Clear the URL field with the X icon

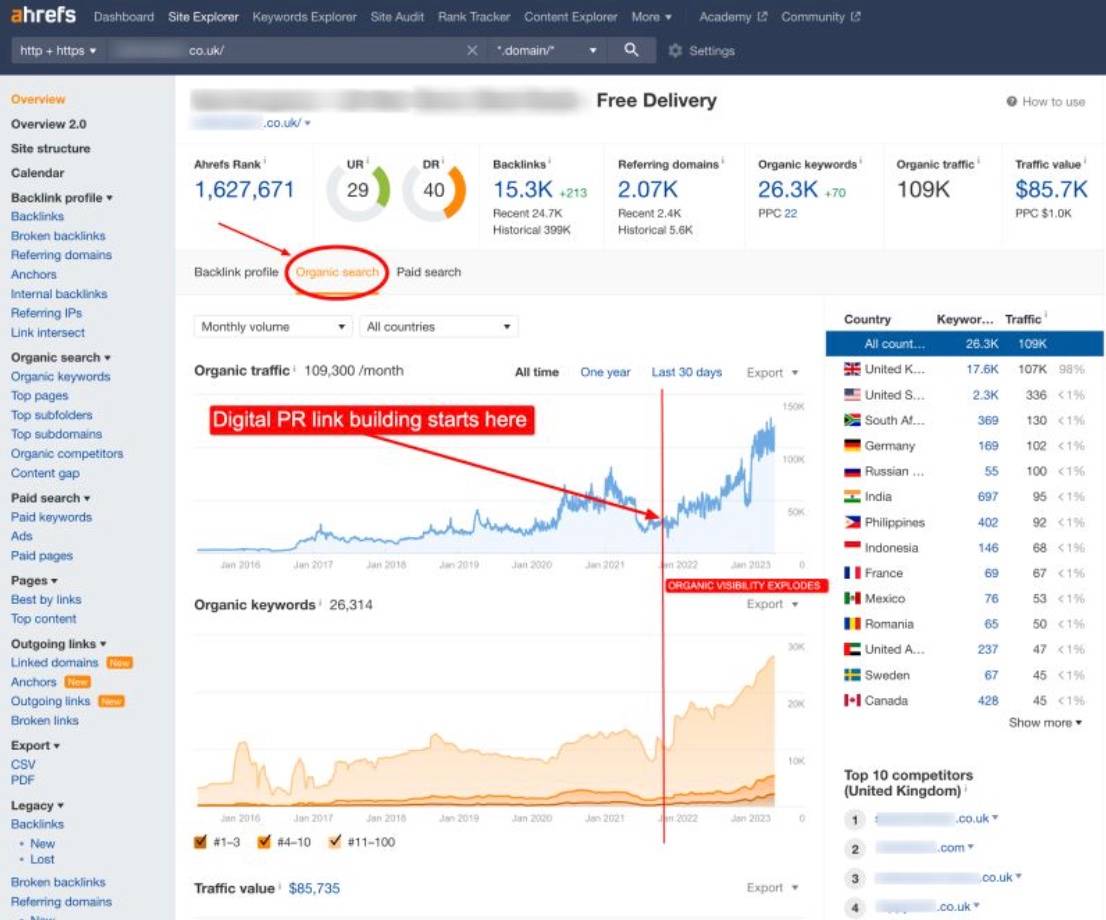pyautogui.click(x=472, y=50)
